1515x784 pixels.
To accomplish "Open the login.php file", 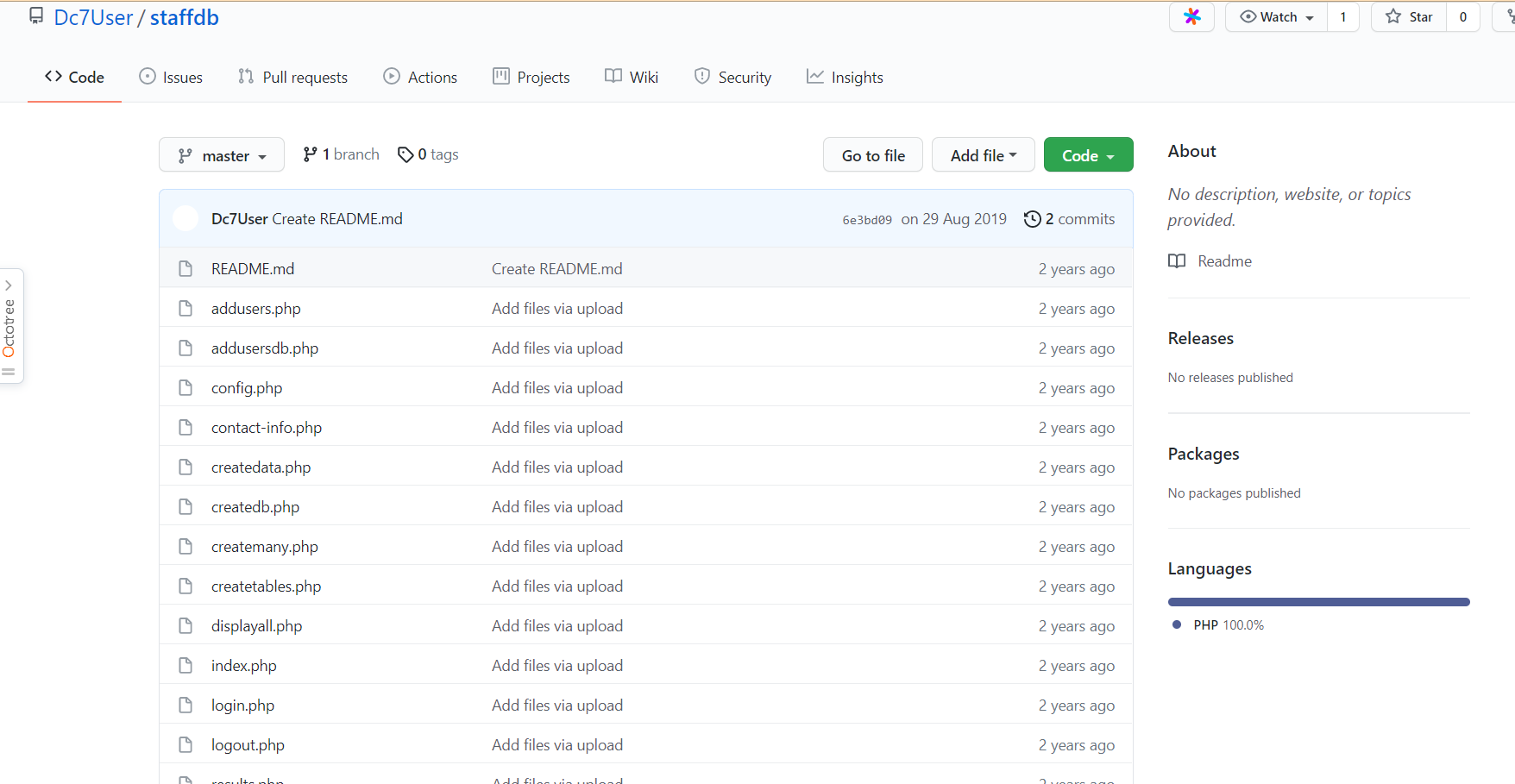I will pos(242,706).
